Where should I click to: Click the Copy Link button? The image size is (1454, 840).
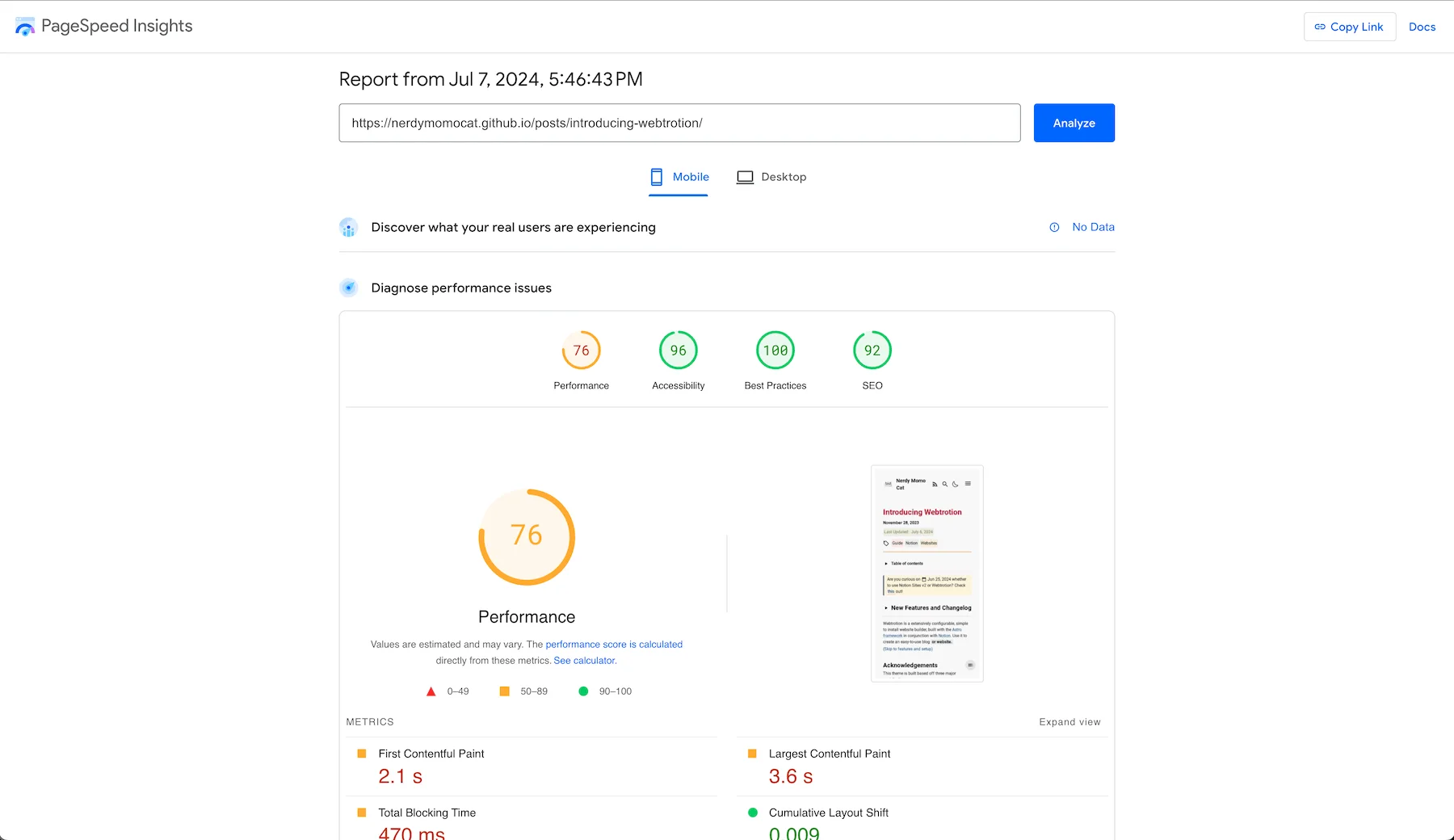coord(1349,27)
